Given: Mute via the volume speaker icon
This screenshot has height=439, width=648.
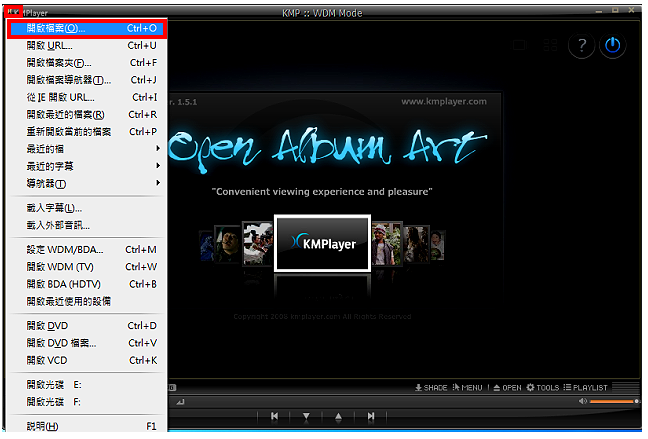Looking at the screenshot, I should tap(583, 401).
